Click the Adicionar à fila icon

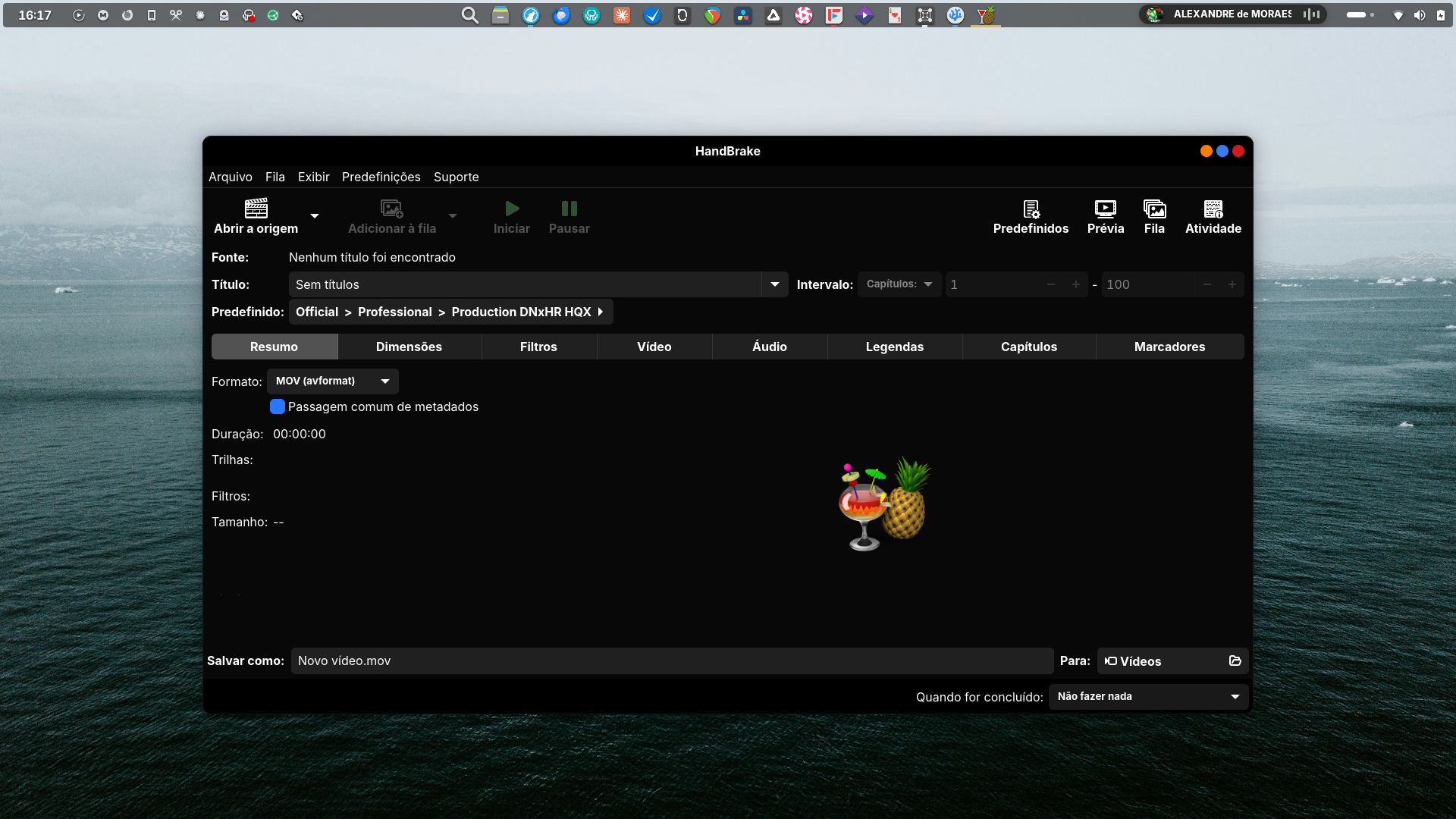pos(391,209)
